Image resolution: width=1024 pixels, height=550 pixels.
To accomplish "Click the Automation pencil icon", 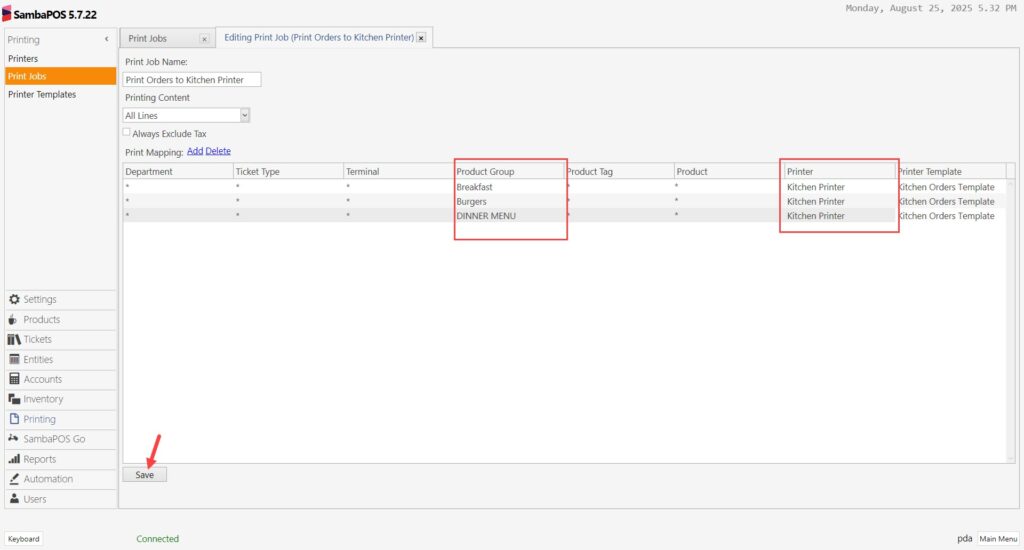I will tap(14, 479).
